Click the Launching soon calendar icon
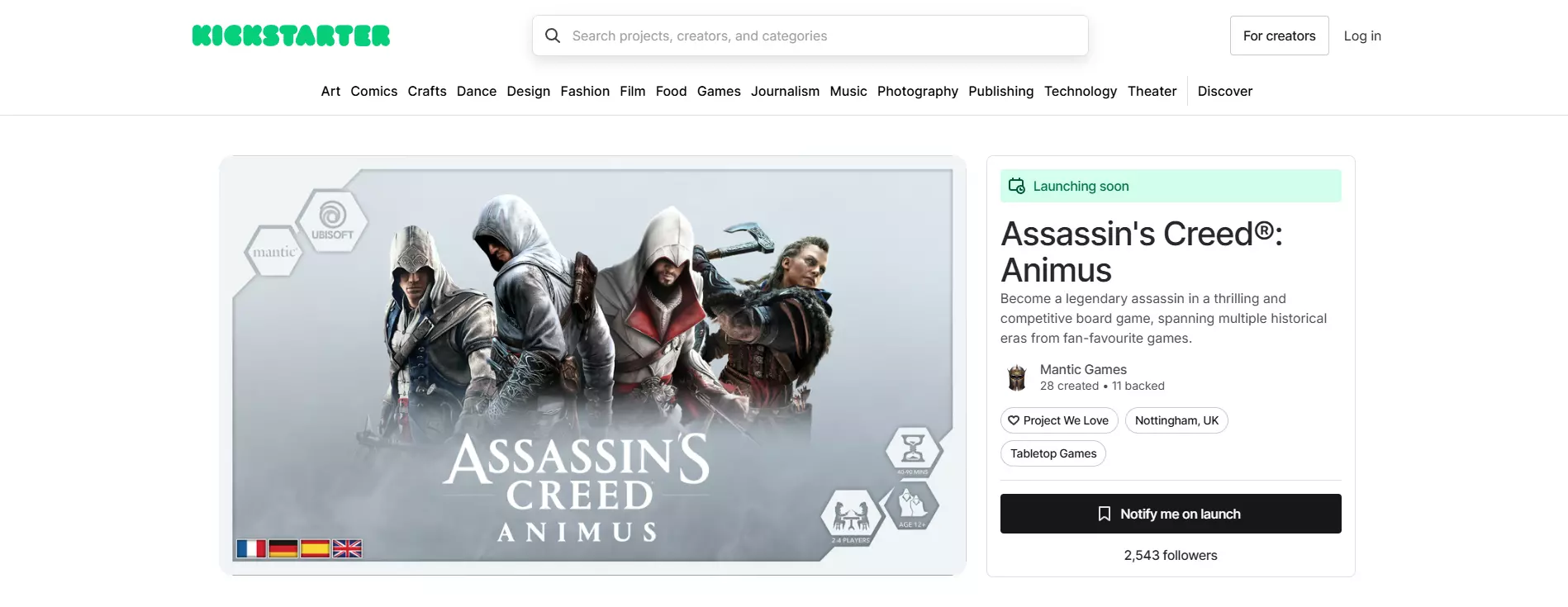Viewport: 1568px width, 607px height. tap(1017, 186)
